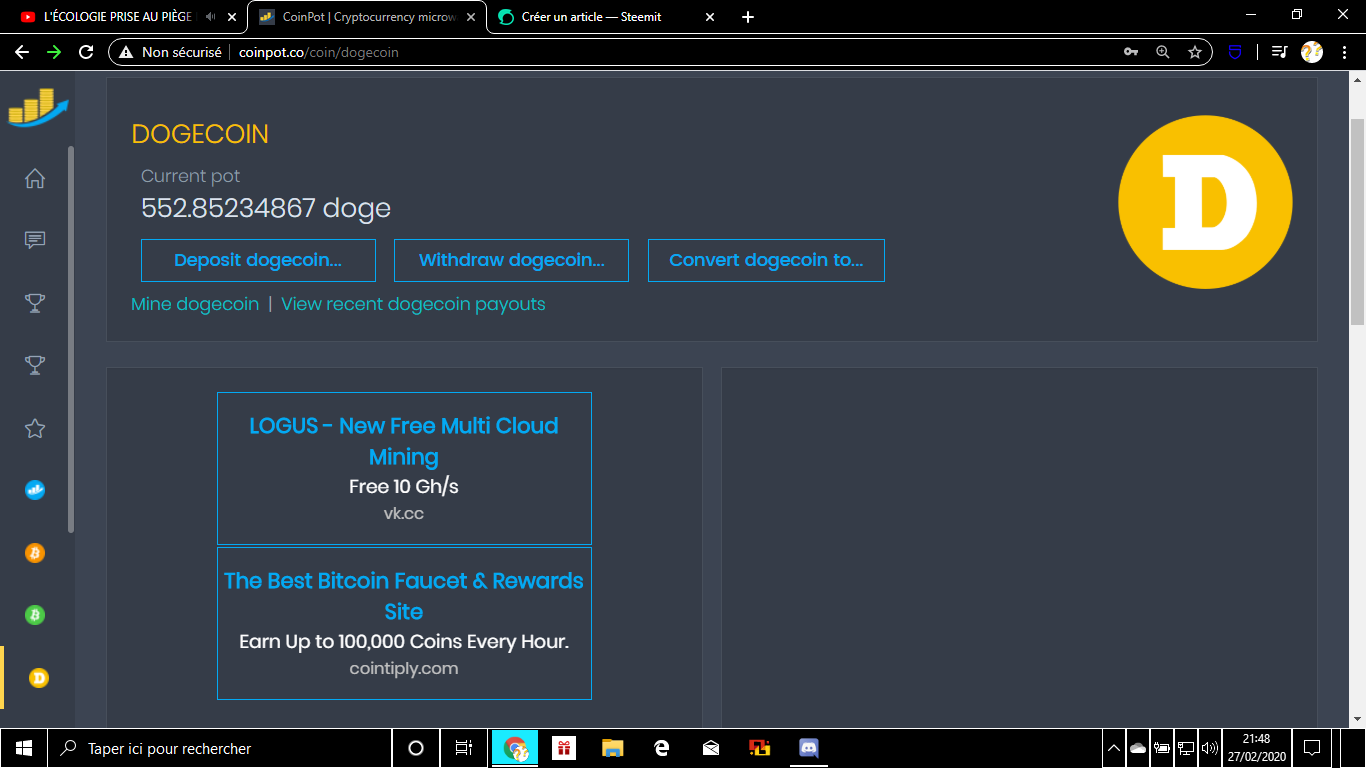Click the second trophy icon in sidebar

pos(35,366)
